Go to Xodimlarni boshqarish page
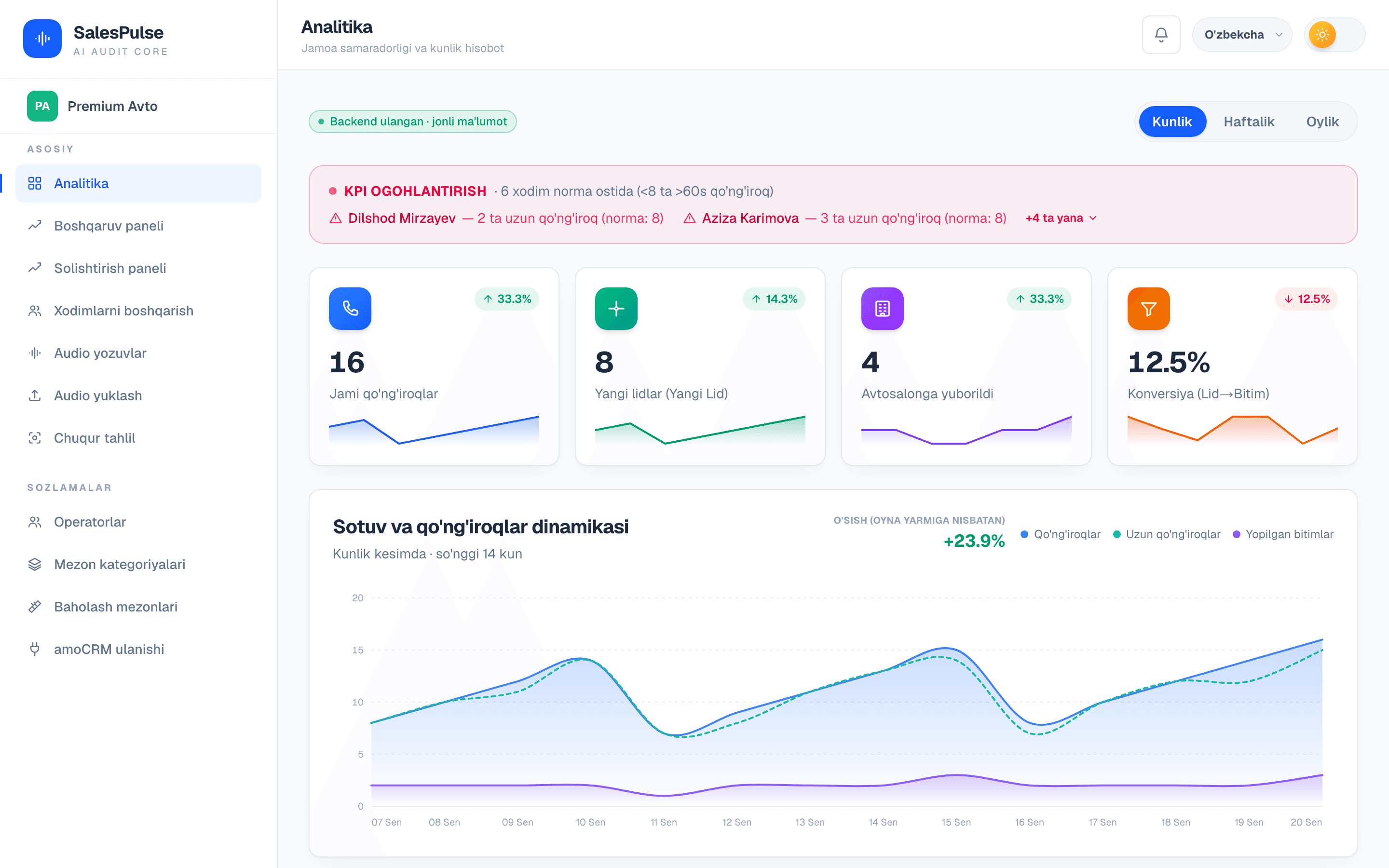The width and height of the screenshot is (1389, 868). click(138, 311)
